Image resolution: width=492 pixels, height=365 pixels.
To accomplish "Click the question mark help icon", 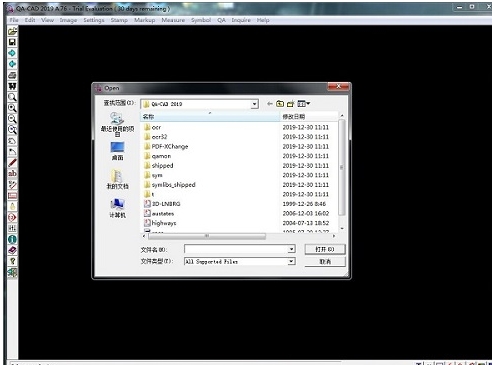I will click(12, 261).
